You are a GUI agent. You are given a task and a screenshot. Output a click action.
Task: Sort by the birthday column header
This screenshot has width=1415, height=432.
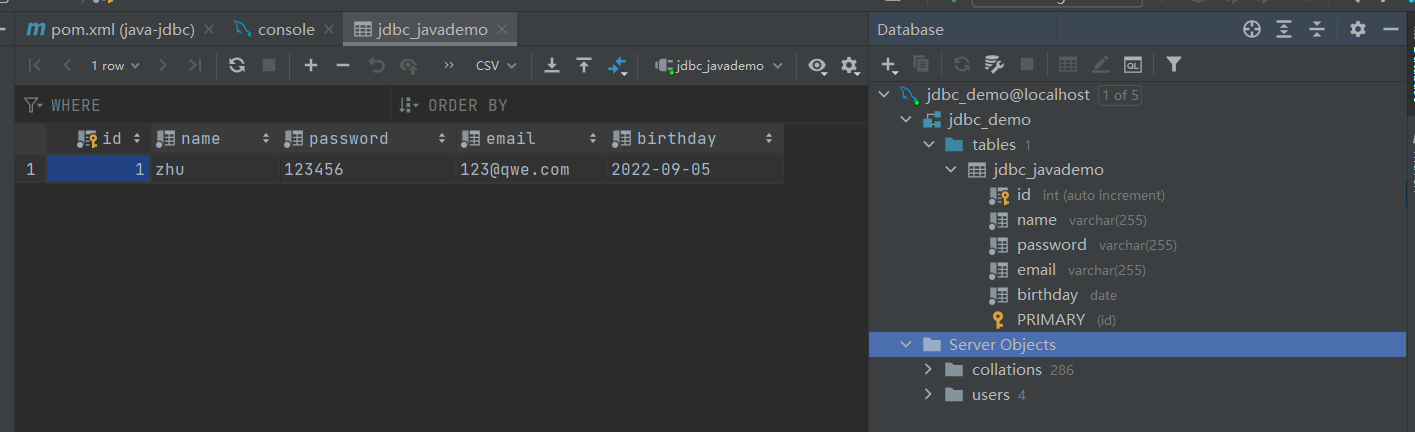[693, 139]
